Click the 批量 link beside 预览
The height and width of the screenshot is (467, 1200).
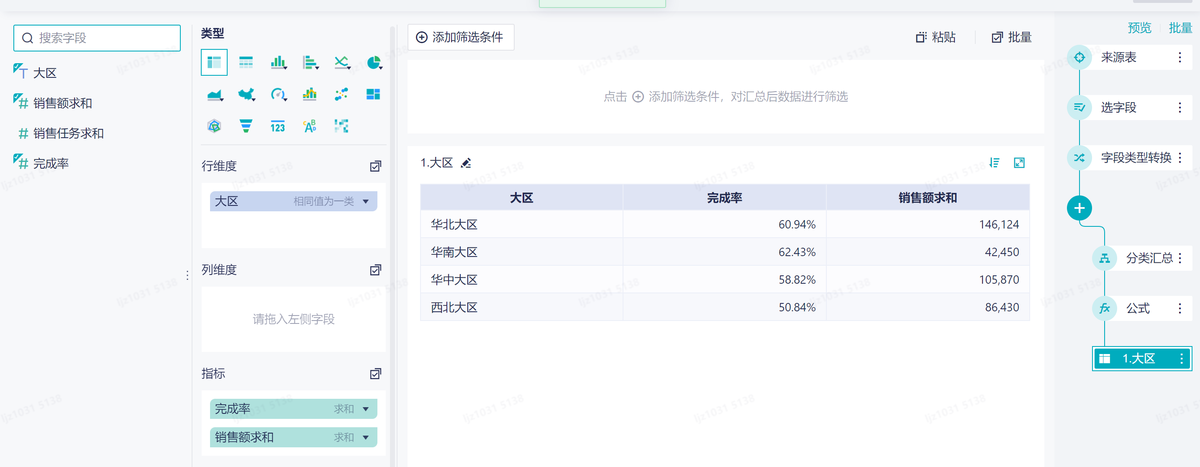click(1180, 28)
